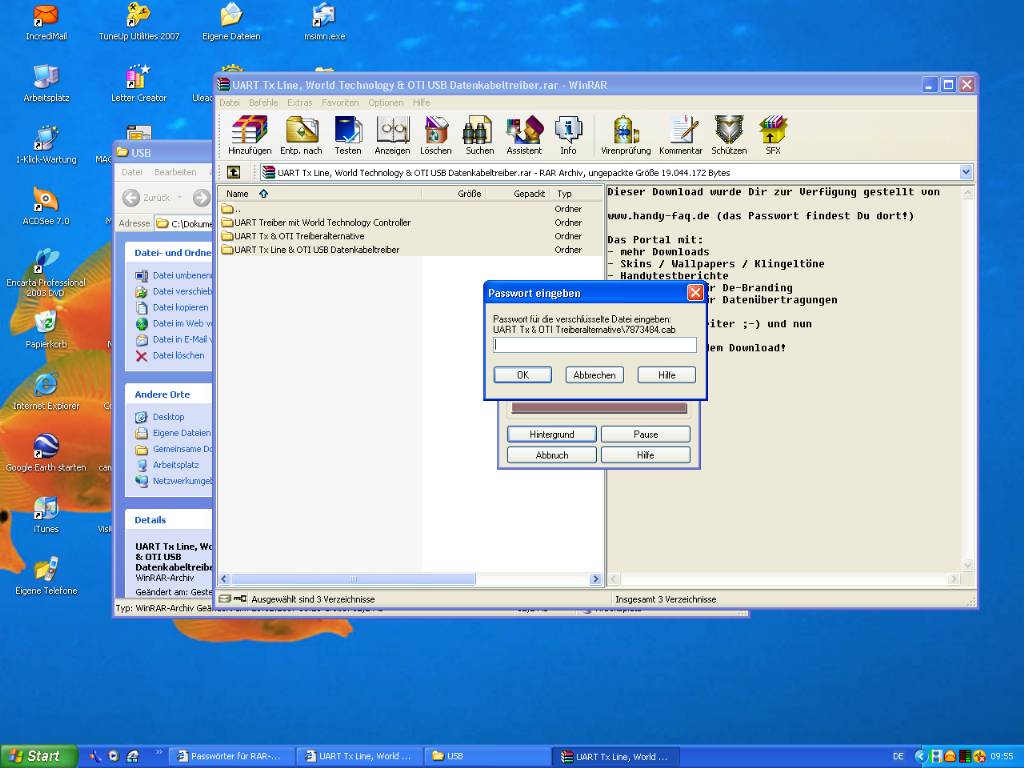Select the UART Treiber mit World Technology Controller folder
This screenshot has width=1024, height=768.
[315, 222]
